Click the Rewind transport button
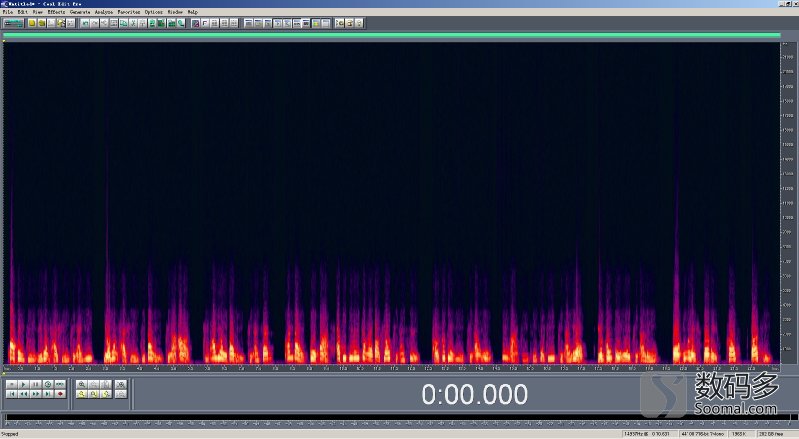 pyautogui.click(x=23, y=394)
